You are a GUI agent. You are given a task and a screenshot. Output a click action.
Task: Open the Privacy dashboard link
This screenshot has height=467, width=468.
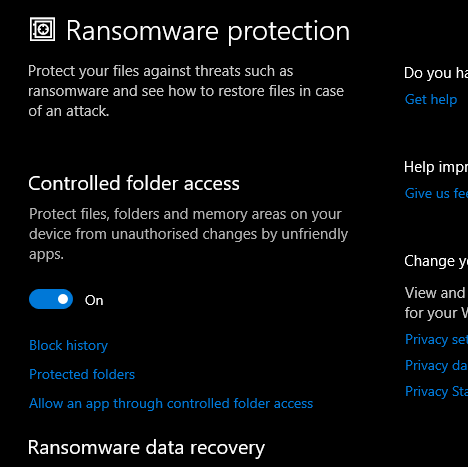[x=436, y=366]
